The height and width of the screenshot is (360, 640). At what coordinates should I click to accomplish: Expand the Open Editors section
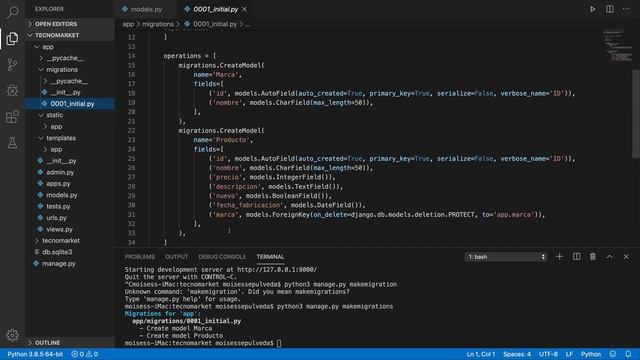tap(70, 24)
